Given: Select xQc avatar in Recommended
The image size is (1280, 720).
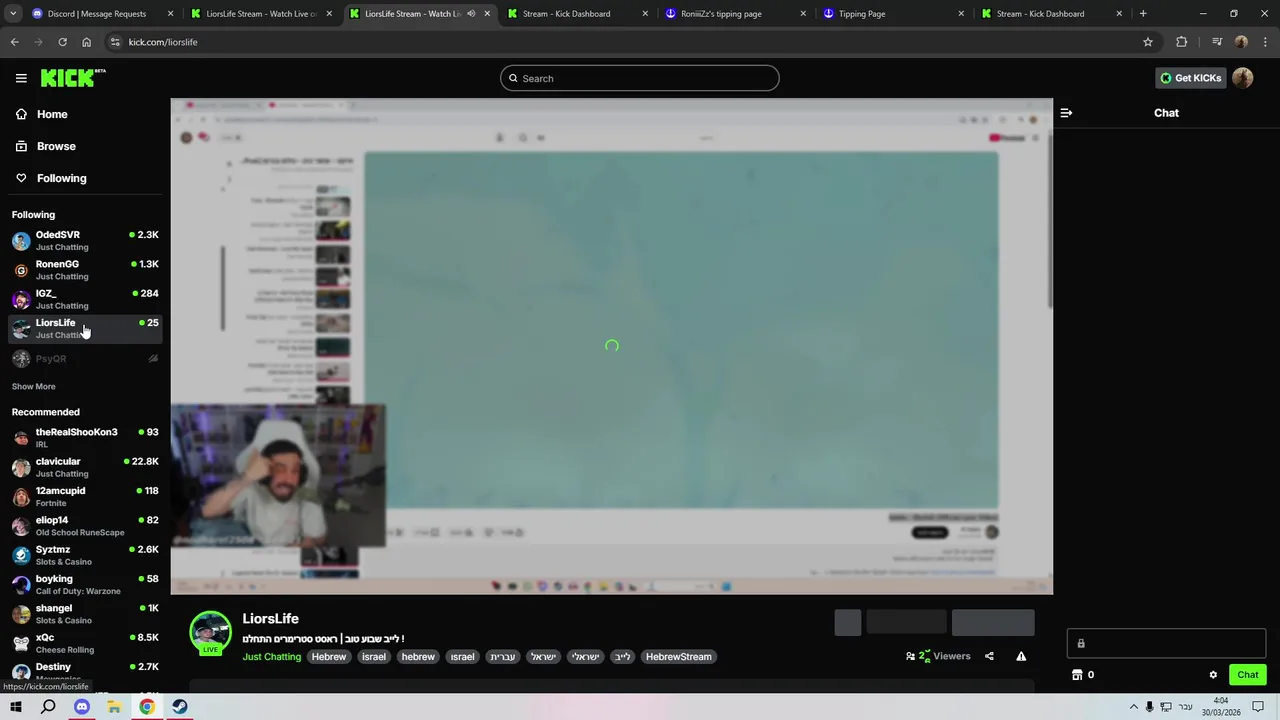Looking at the screenshot, I should (21, 643).
